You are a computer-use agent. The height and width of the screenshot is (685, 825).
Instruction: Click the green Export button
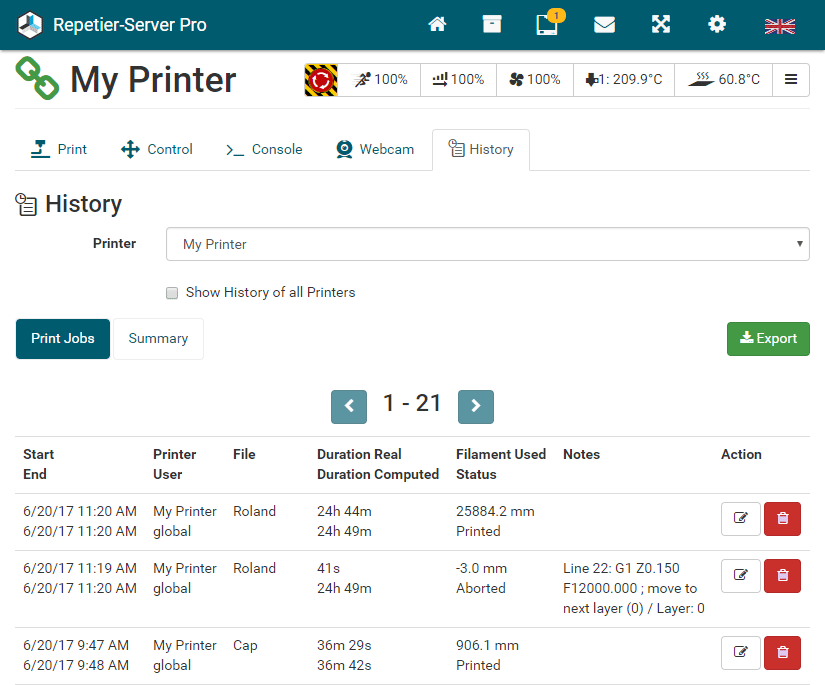click(768, 339)
